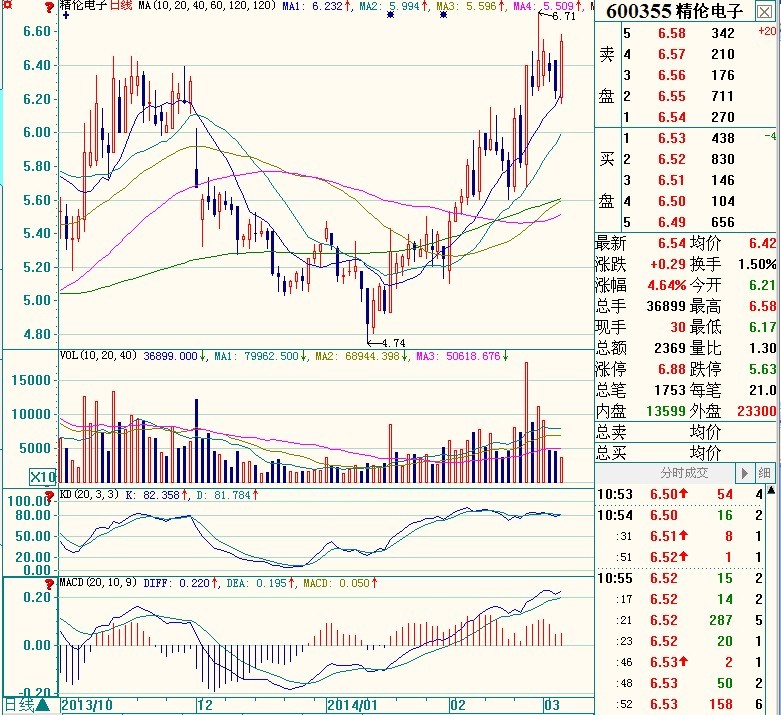
Task: Click the blue plus marker below chart title
Action: (66, 17)
